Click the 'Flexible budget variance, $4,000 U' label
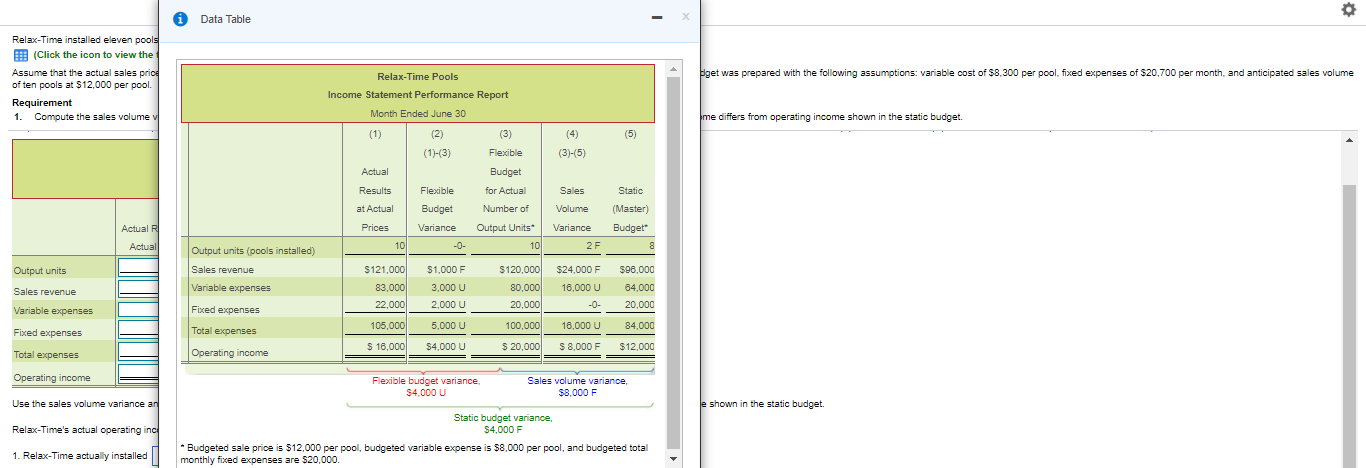 coord(426,386)
